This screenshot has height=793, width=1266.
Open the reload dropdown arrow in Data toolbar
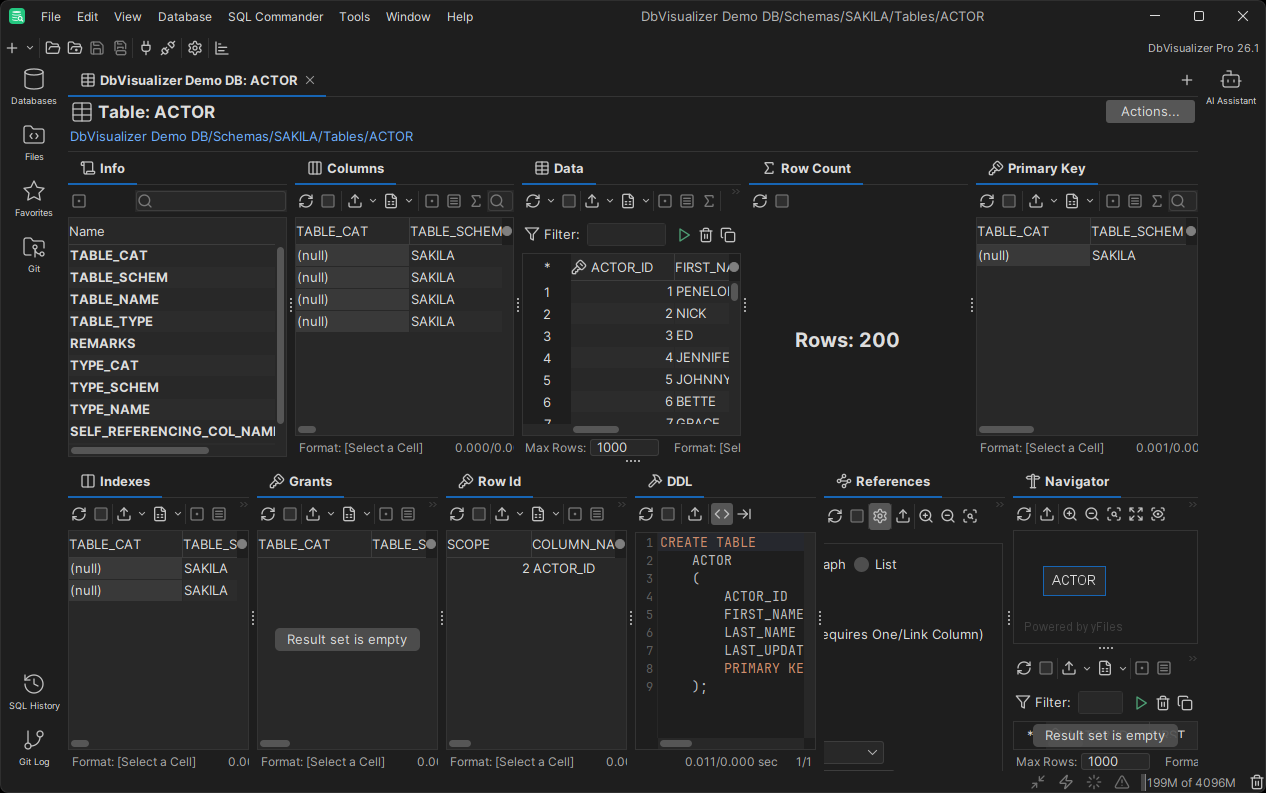coord(550,201)
